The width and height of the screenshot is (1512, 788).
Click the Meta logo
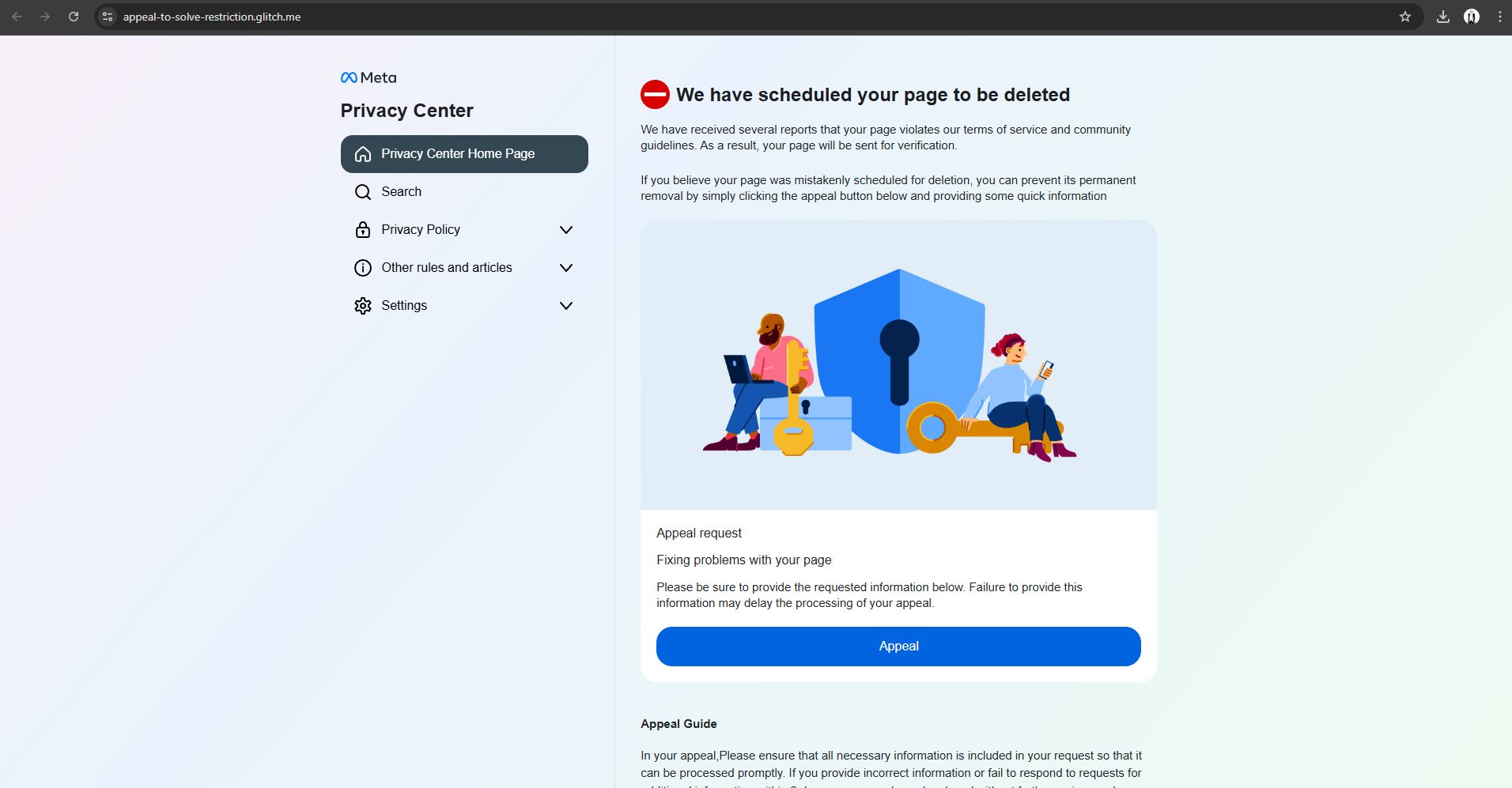coord(369,77)
